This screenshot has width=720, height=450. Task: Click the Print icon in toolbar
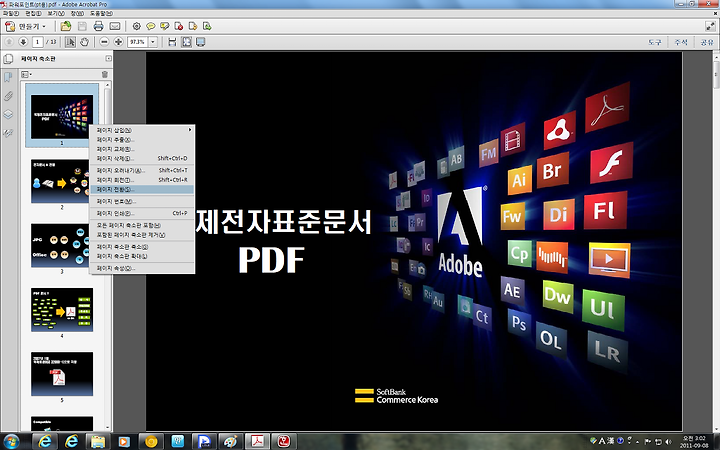coord(98,26)
